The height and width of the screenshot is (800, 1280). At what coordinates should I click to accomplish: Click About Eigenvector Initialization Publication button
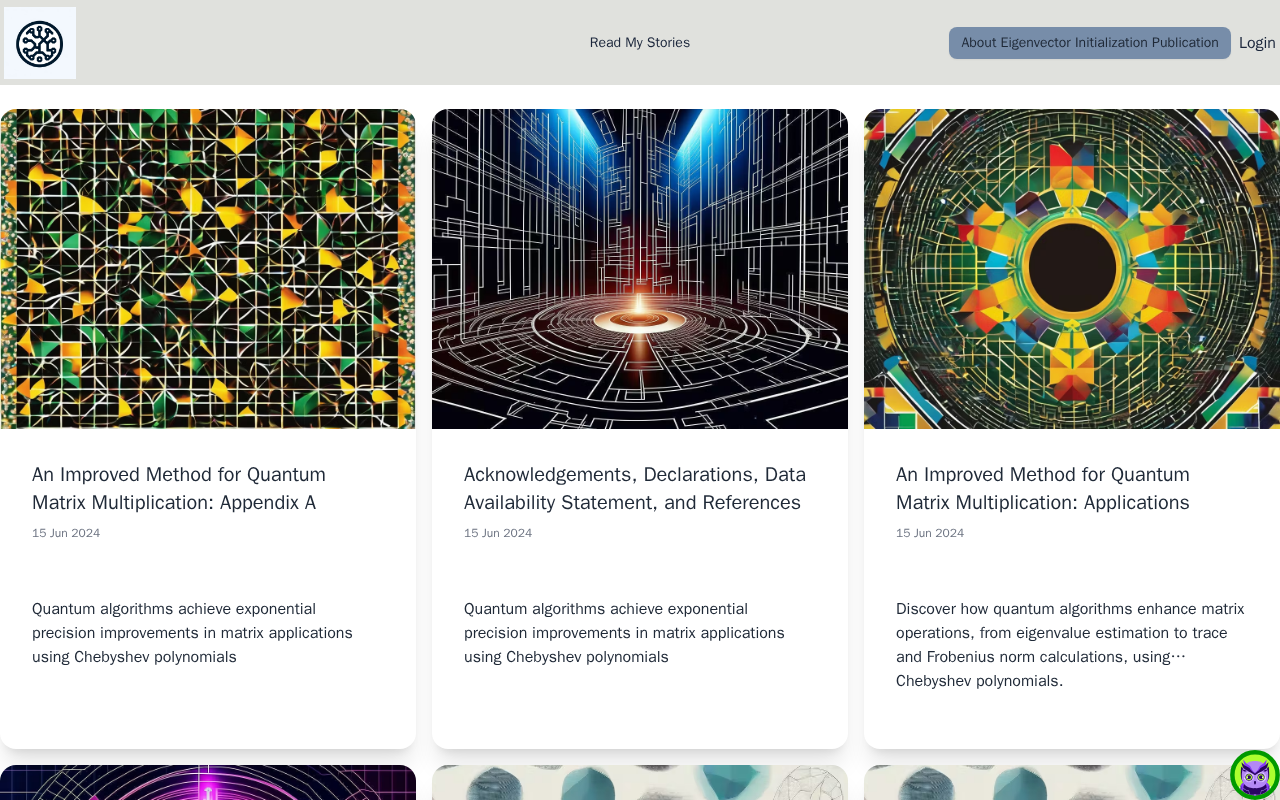click(x=1089, y=43)
